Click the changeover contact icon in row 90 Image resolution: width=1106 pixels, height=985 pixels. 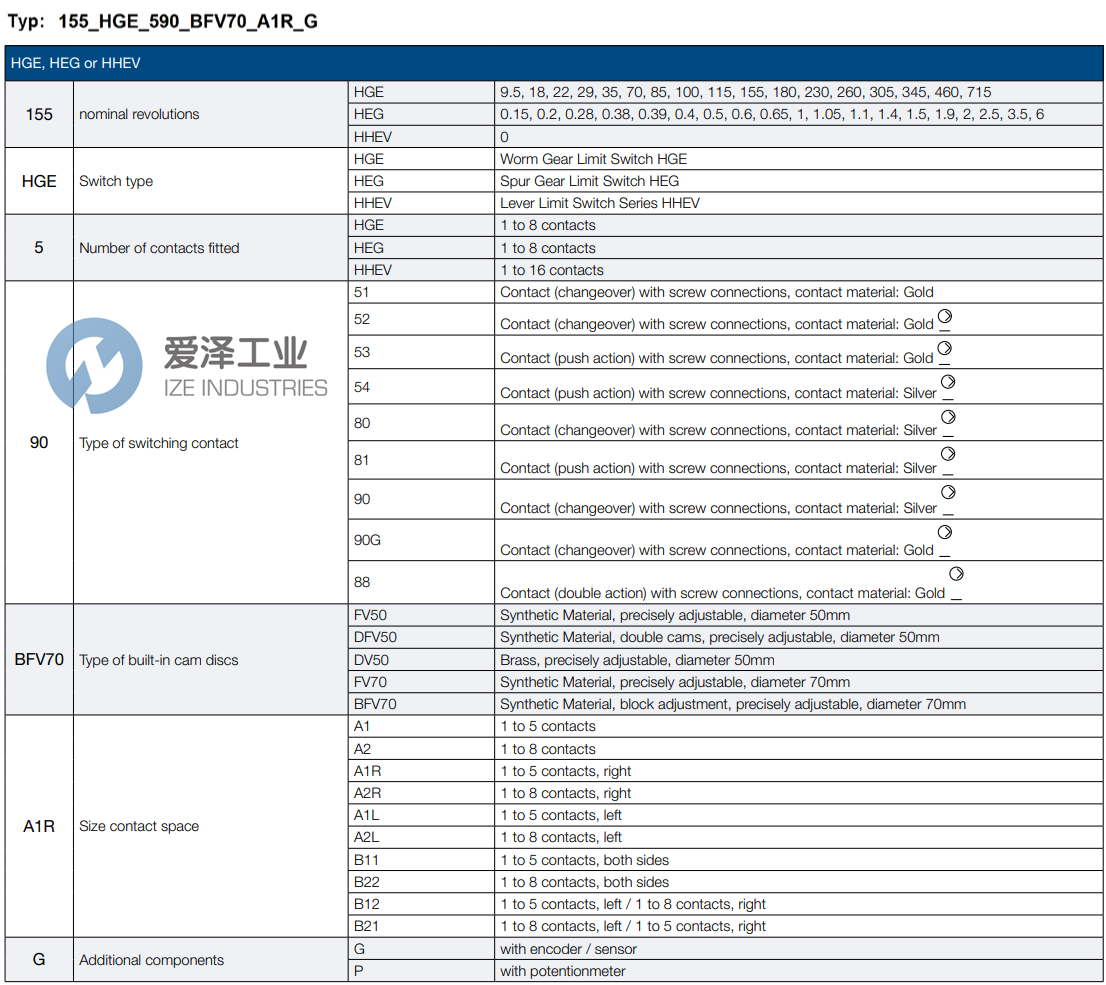(948, 492)
